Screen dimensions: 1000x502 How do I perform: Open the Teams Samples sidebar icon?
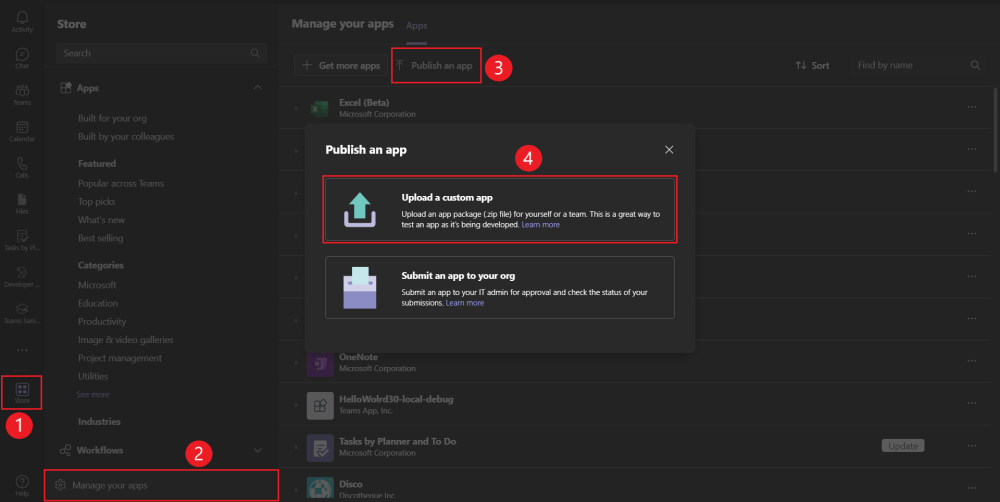click(x=22, y=312)
